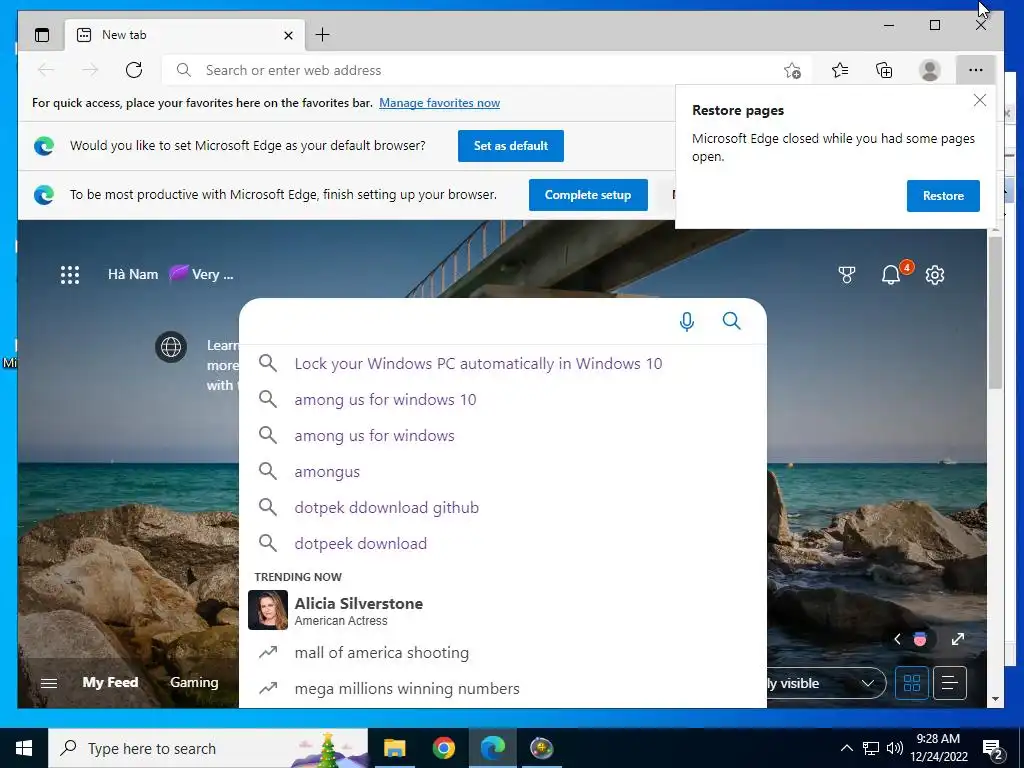Screen dimensions: 1024x768
Task: Start voice search with microphone icon
Action: point(686,321)
